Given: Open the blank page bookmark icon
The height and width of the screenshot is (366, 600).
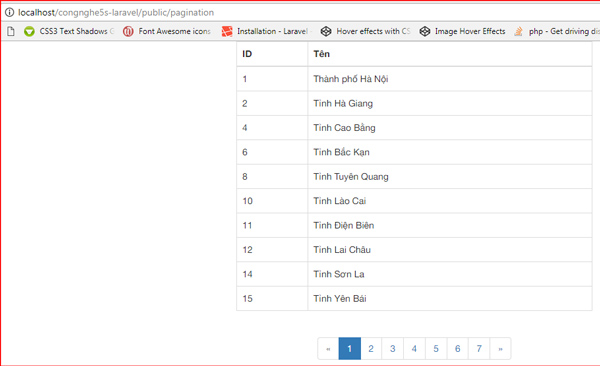Looking at the screenshot, I should [x=11, y=31].
